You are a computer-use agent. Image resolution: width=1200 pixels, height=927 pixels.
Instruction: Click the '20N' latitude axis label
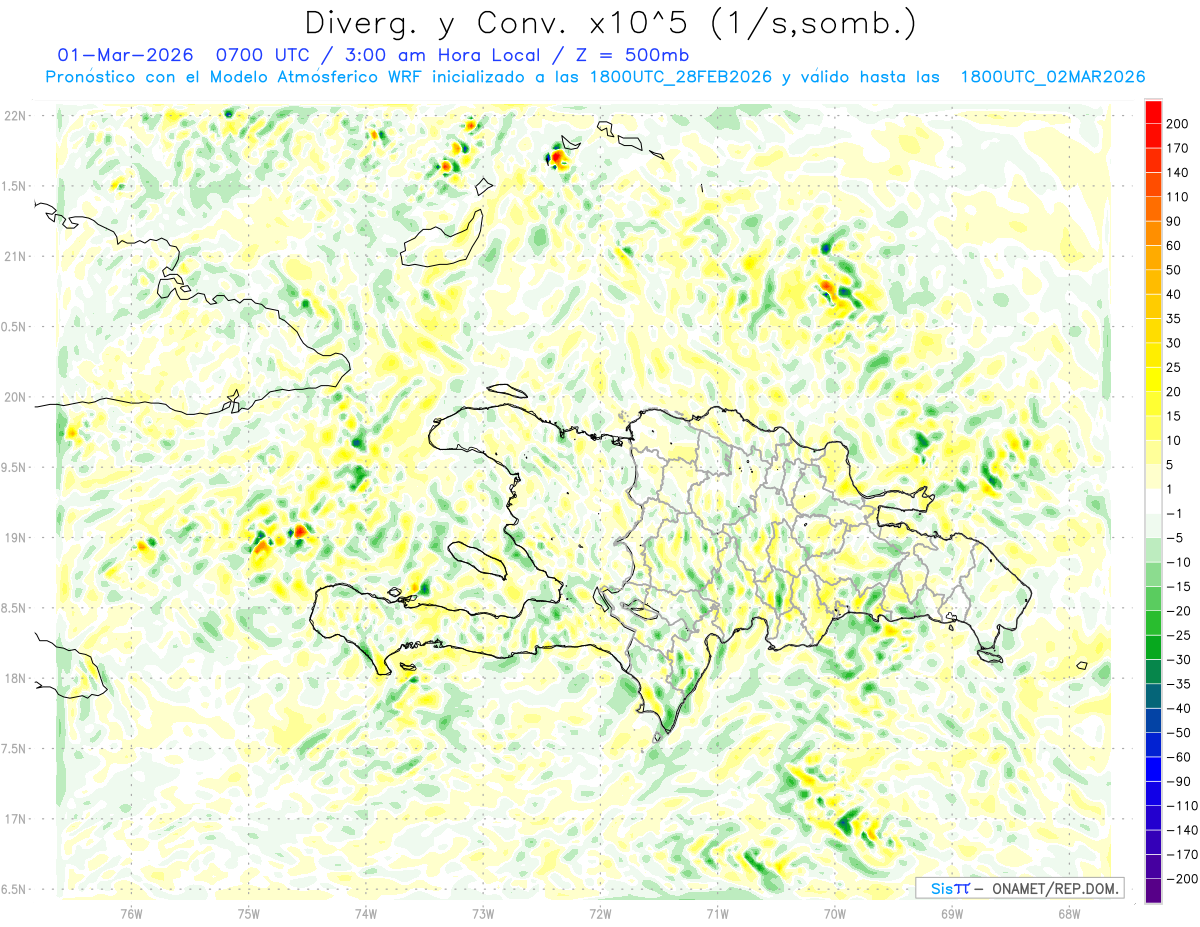(15, 397)
